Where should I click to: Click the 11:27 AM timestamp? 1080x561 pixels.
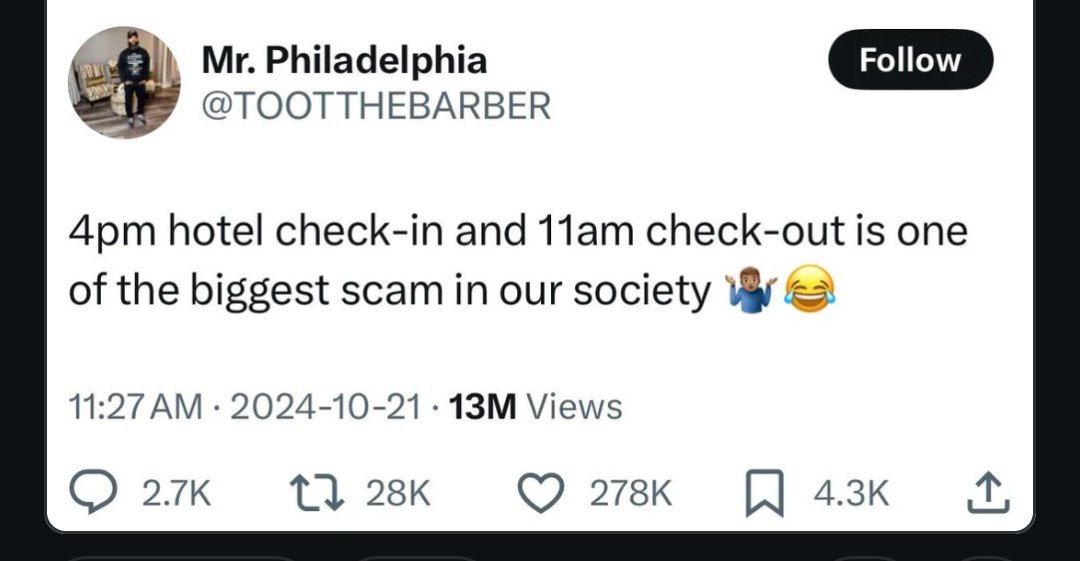136,407
